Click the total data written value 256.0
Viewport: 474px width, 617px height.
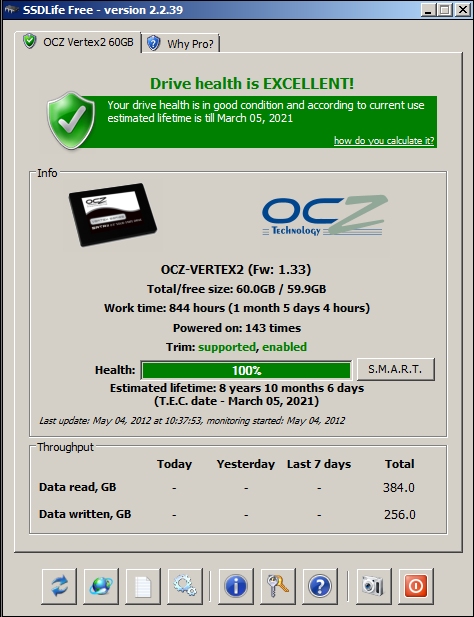400,514
